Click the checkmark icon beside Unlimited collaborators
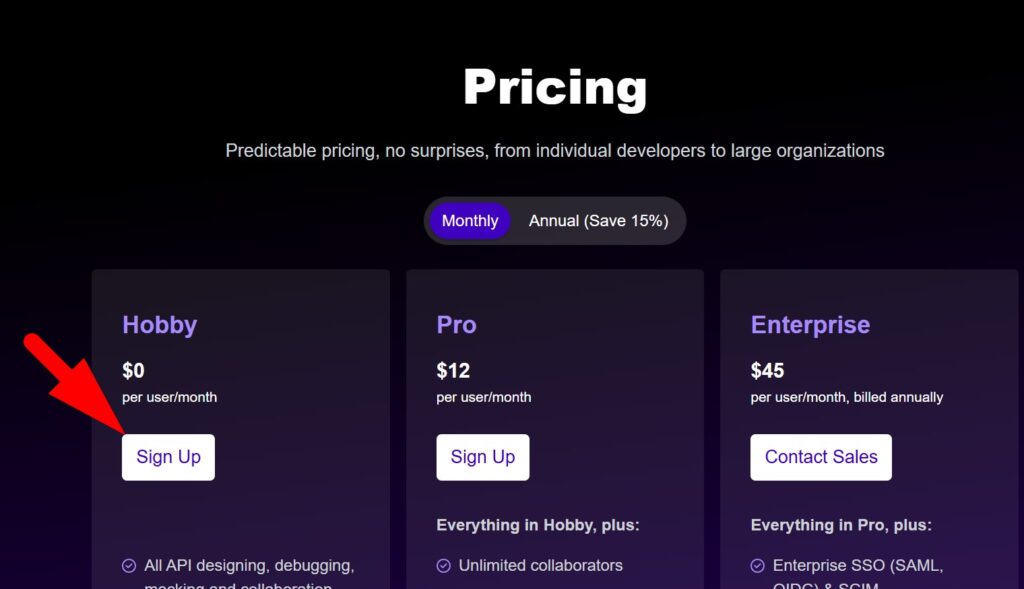The image size is (1024, 589). [x=443, y=565]
